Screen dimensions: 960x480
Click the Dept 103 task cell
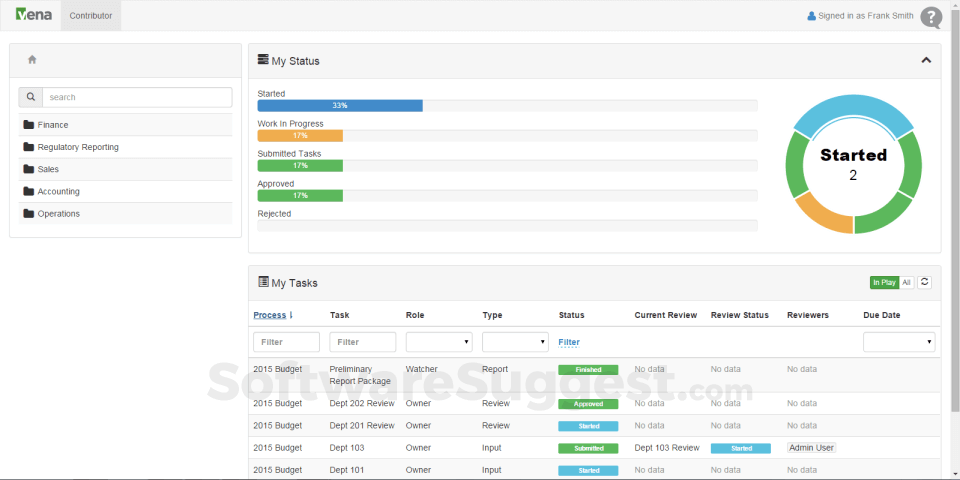pyautogui.click(x=347, y=448)
